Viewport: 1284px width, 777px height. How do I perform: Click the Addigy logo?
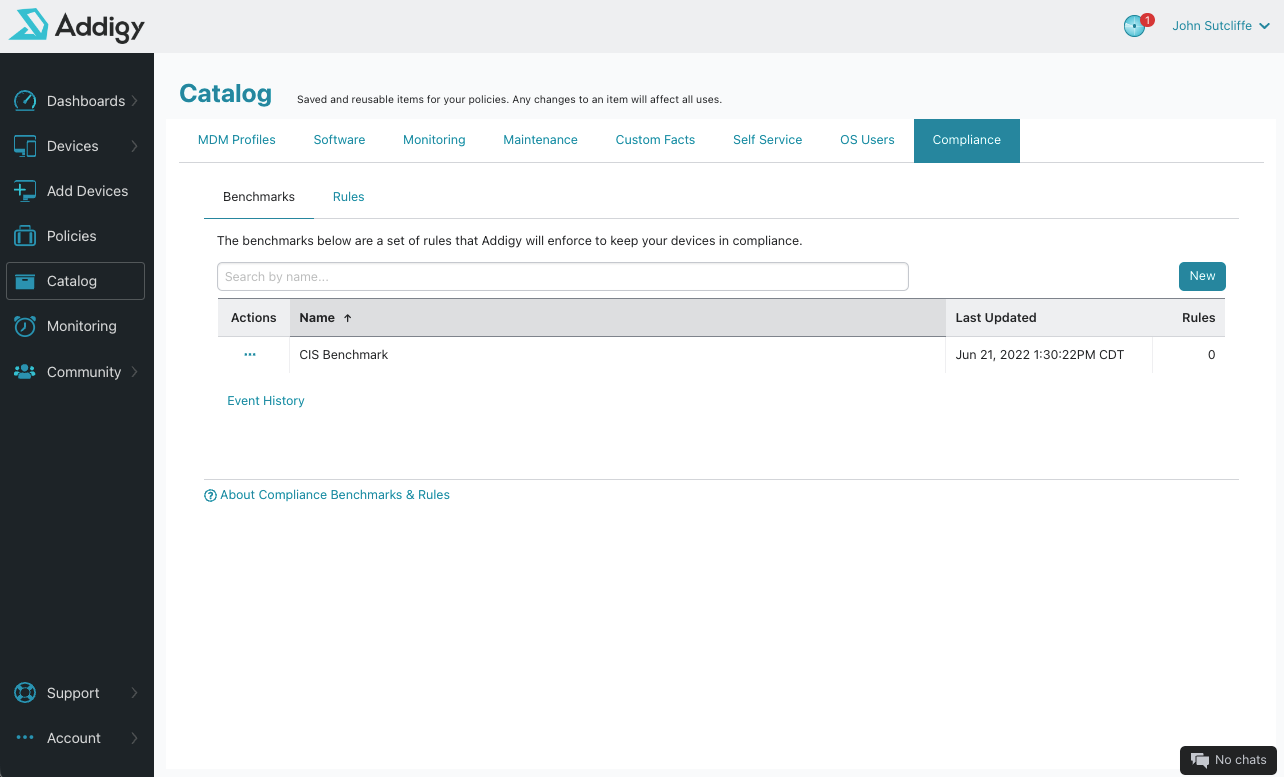point(77,26)
